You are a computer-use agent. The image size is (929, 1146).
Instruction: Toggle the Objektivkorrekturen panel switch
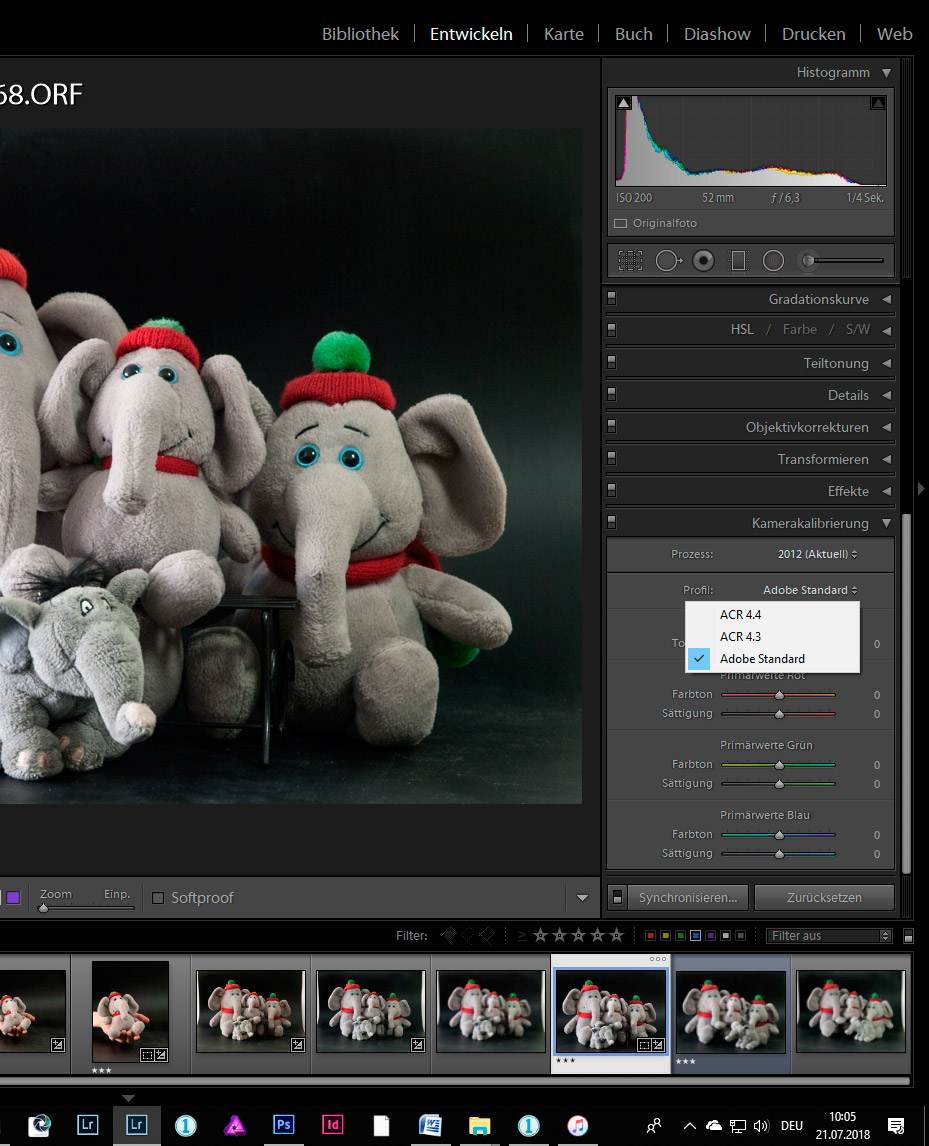click(x=612, y=425)
